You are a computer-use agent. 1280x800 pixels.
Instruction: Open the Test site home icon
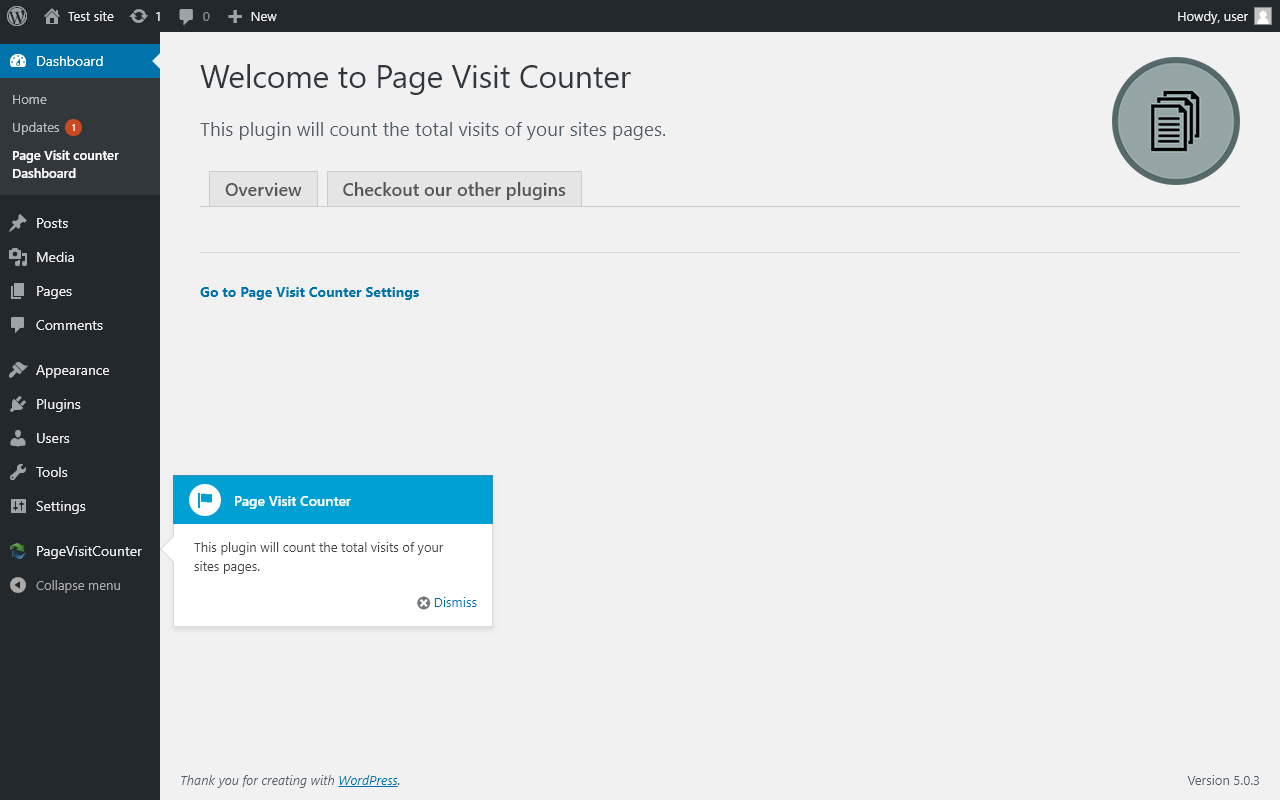click(52, 16)
